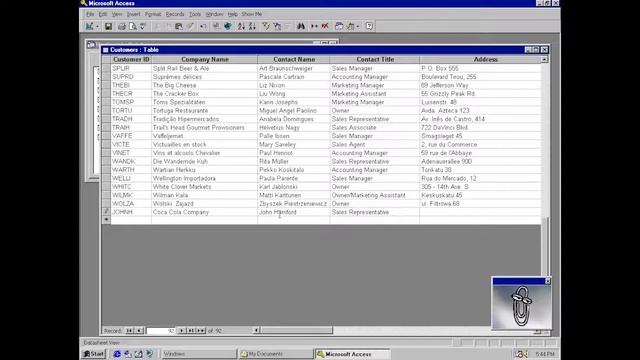Click horizontal scrollbar left arrow
This screenshot has height=360, width=640.
coord(256,330)
